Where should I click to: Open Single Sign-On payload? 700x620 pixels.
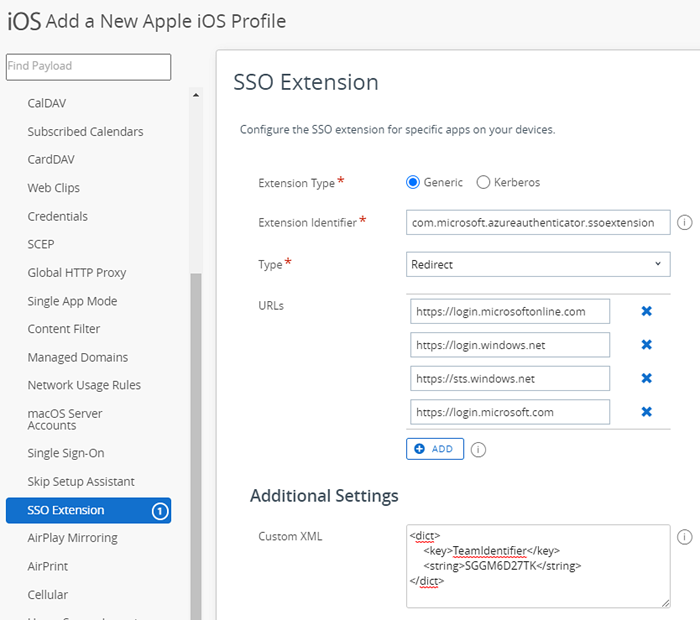[x=66, y=453]
